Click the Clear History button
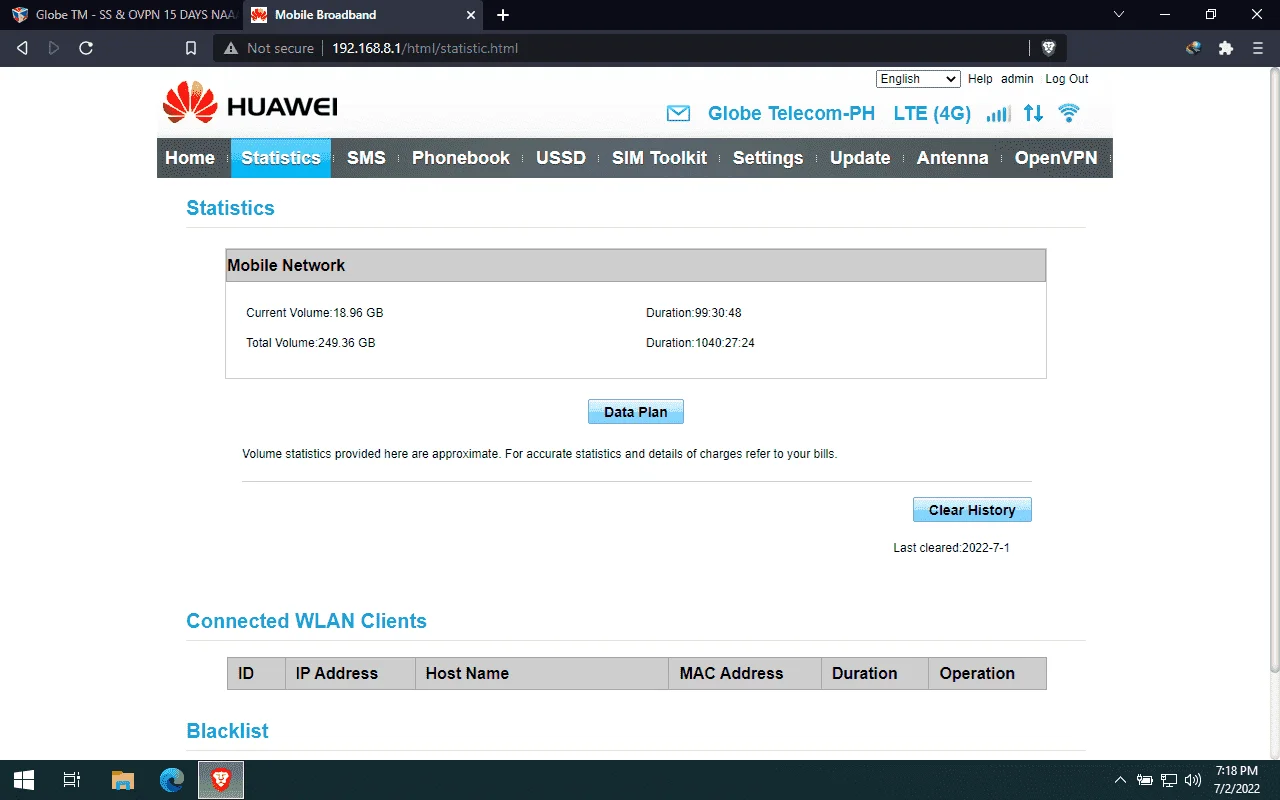The width and height of the screenshot is (1280, 800). tap(972, 510)
